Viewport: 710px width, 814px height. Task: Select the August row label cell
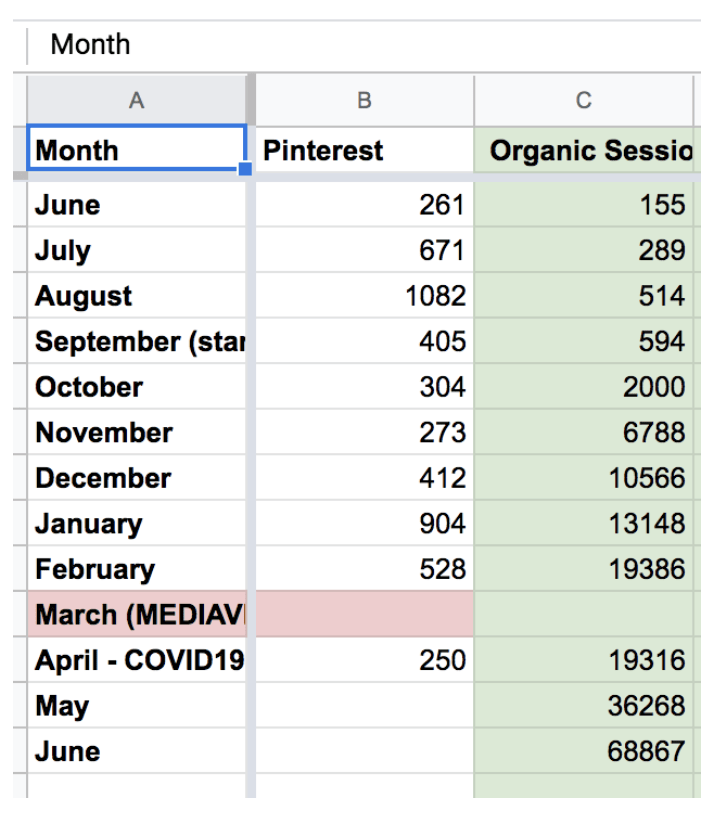tap(136, 296)
